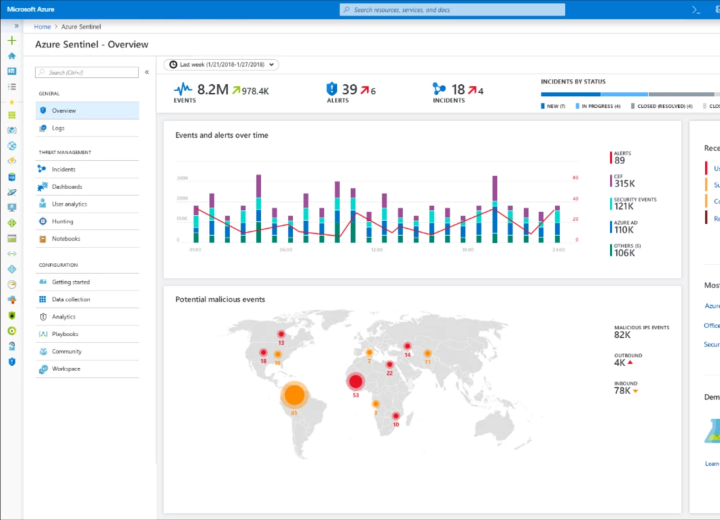Click the red 53 map bubble
The image size is (720, 520).
click(355, 381)
